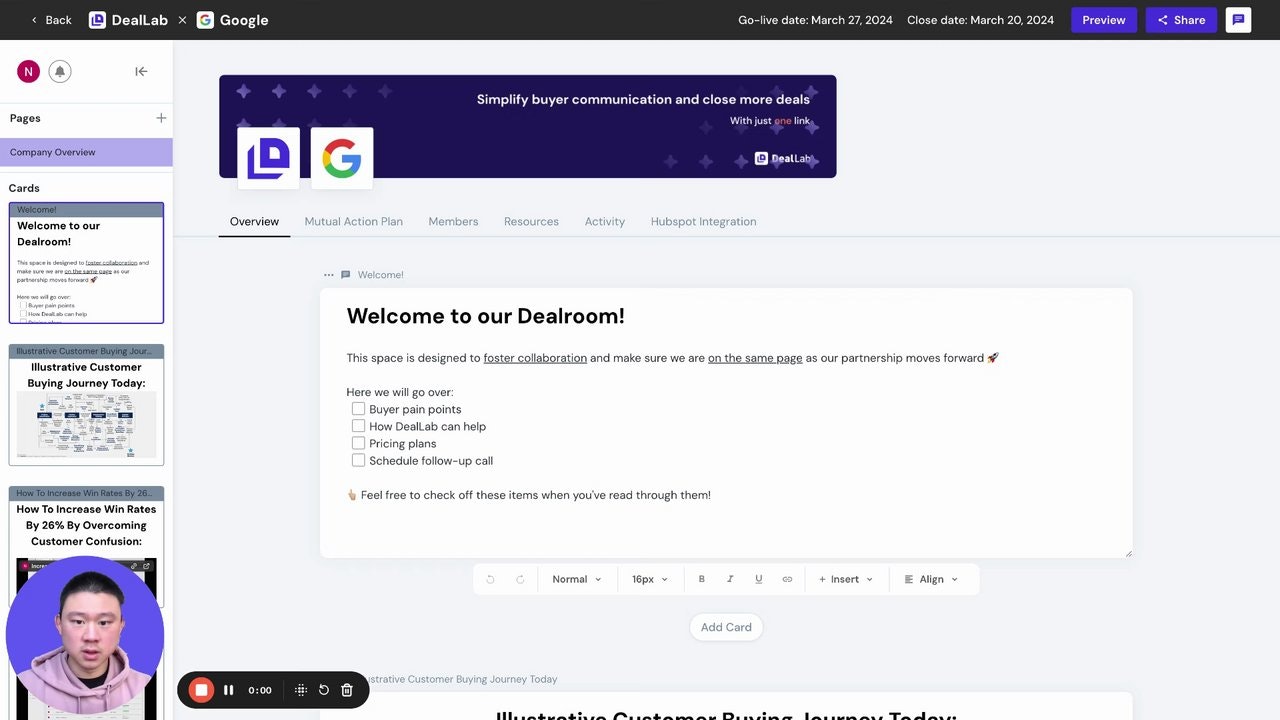
Task: Check the Pricing plans item
Action: [x=358, y=442]
